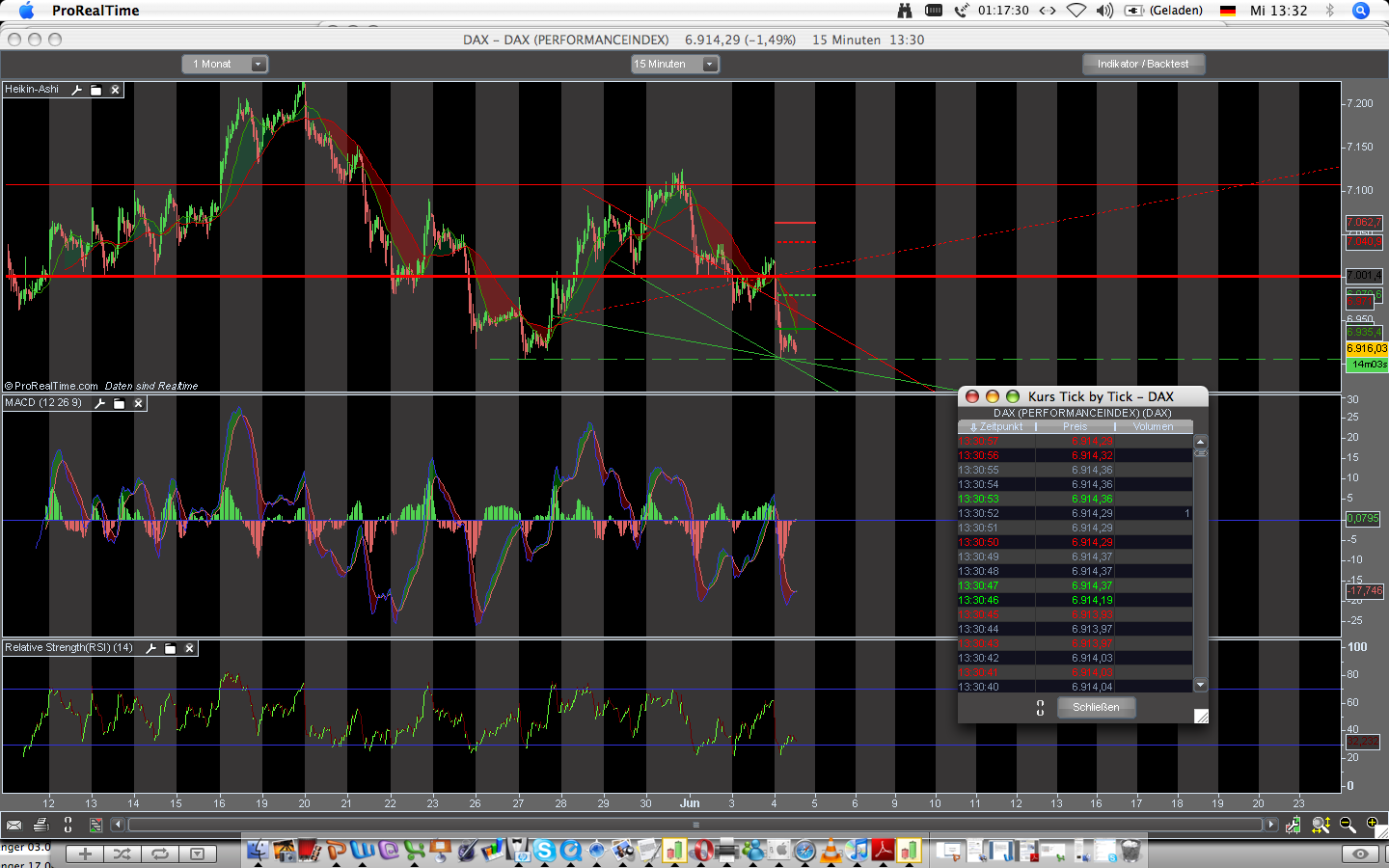Open the German flag input menu
Image resolution: width=1389 pixels, height=868 pixels.
1228,11
